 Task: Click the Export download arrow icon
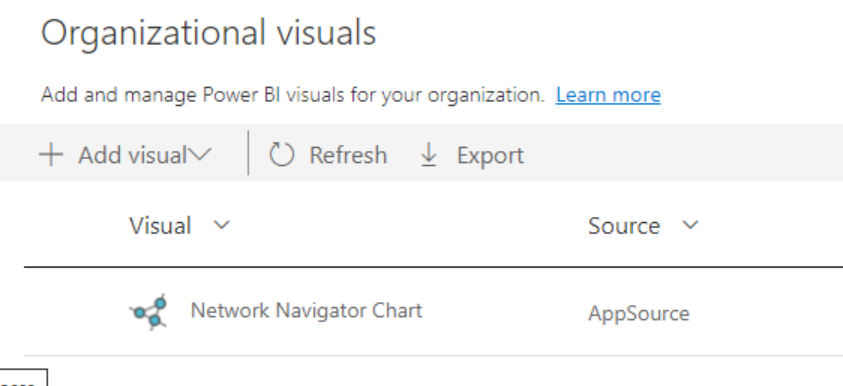click(428, 155)
